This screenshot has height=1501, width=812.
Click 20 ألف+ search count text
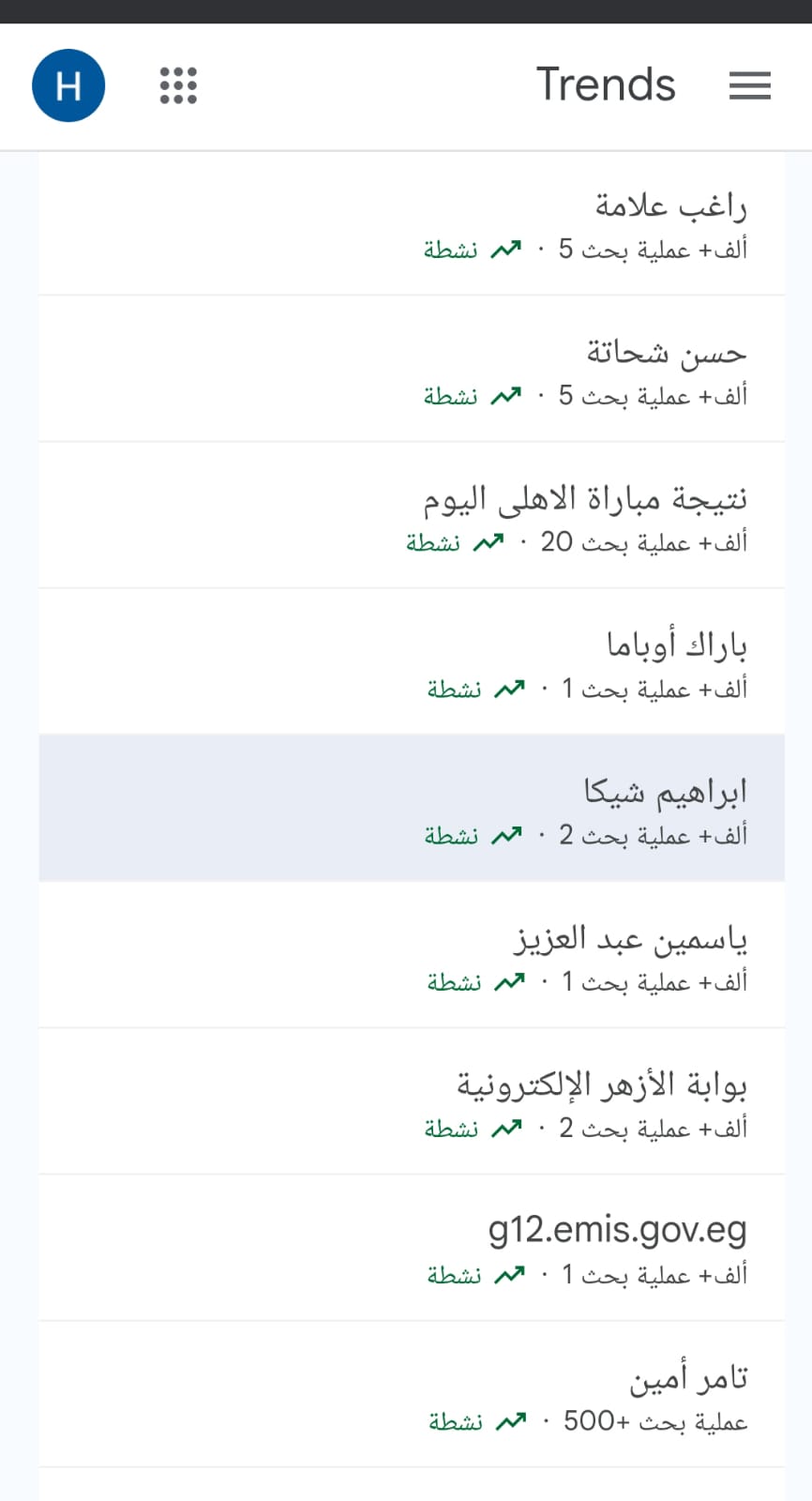pos(644,542)
